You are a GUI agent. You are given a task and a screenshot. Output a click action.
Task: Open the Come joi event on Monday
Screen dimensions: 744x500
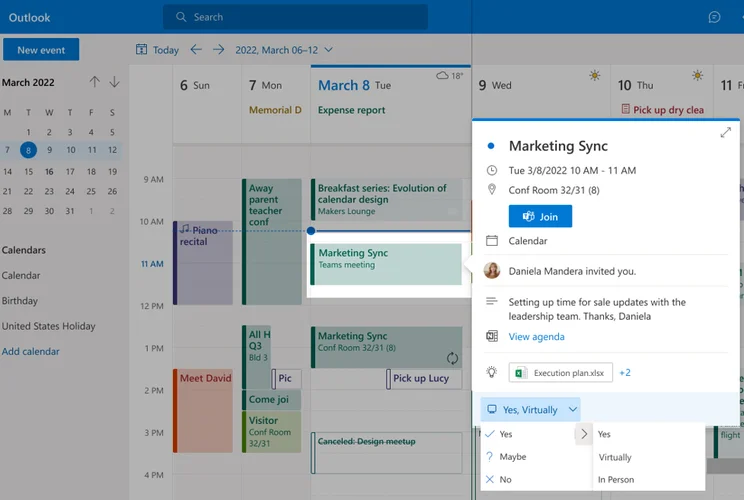tap(271, 399)
